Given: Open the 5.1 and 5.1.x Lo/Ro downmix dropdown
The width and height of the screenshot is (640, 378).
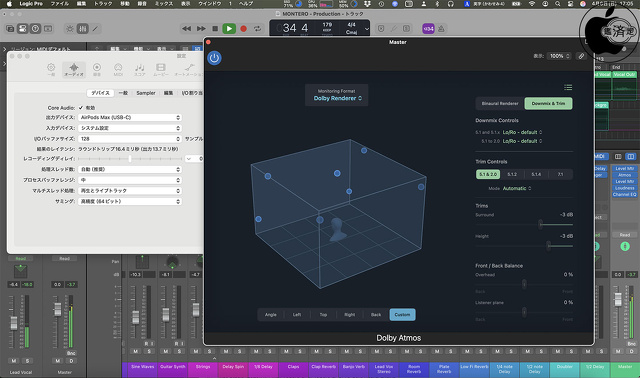Looking at the screenshot, I should [522, 132].
